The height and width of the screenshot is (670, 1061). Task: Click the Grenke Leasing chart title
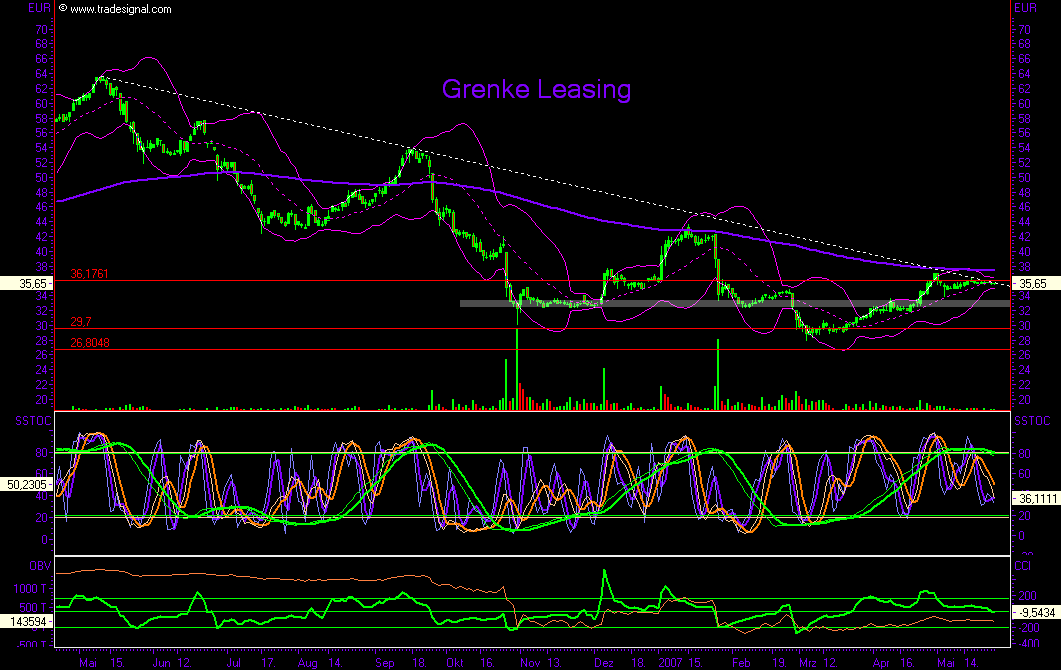[537, 90]
